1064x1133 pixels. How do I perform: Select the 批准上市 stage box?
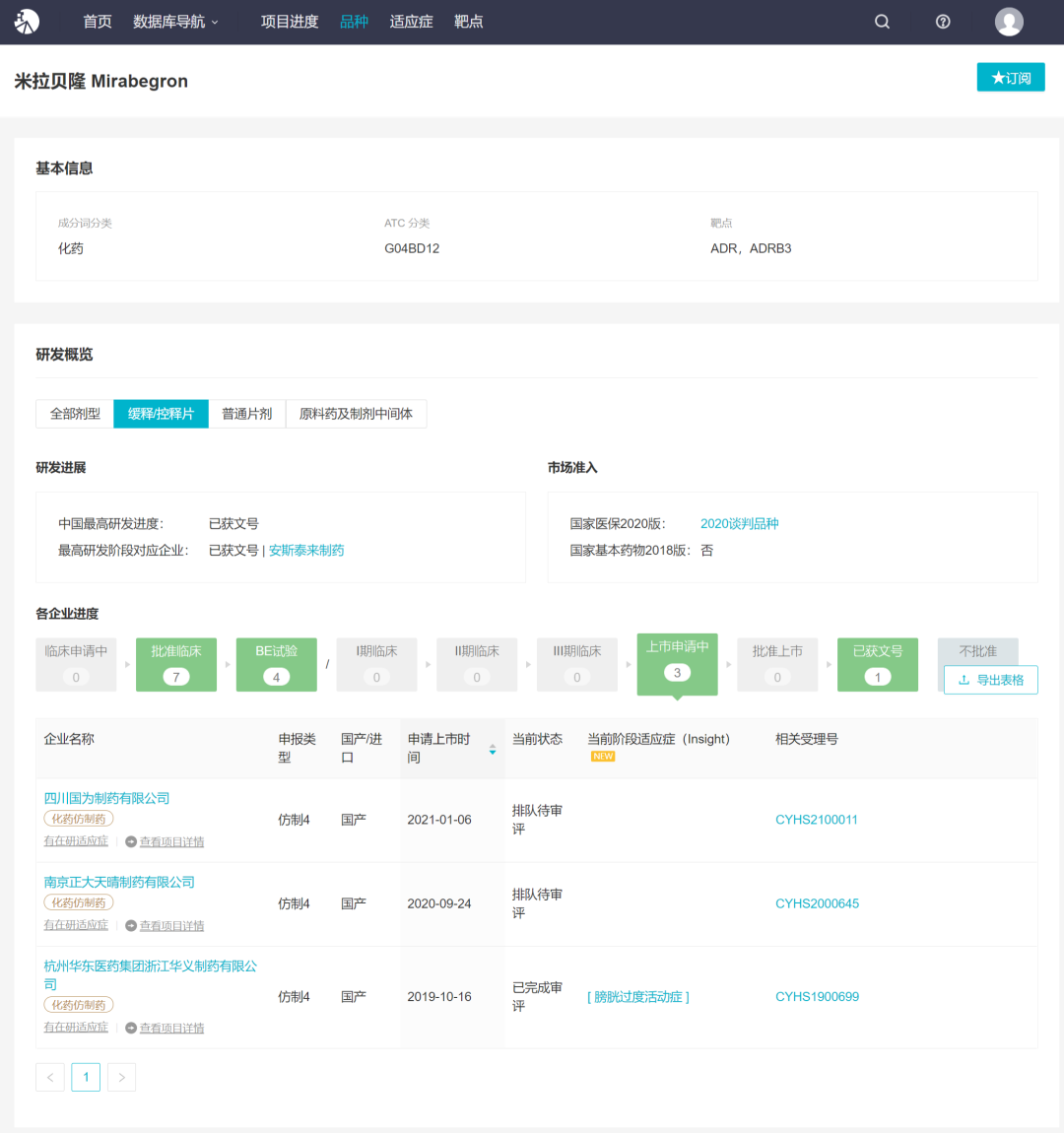pyautogui.click(x=777, y=665)
